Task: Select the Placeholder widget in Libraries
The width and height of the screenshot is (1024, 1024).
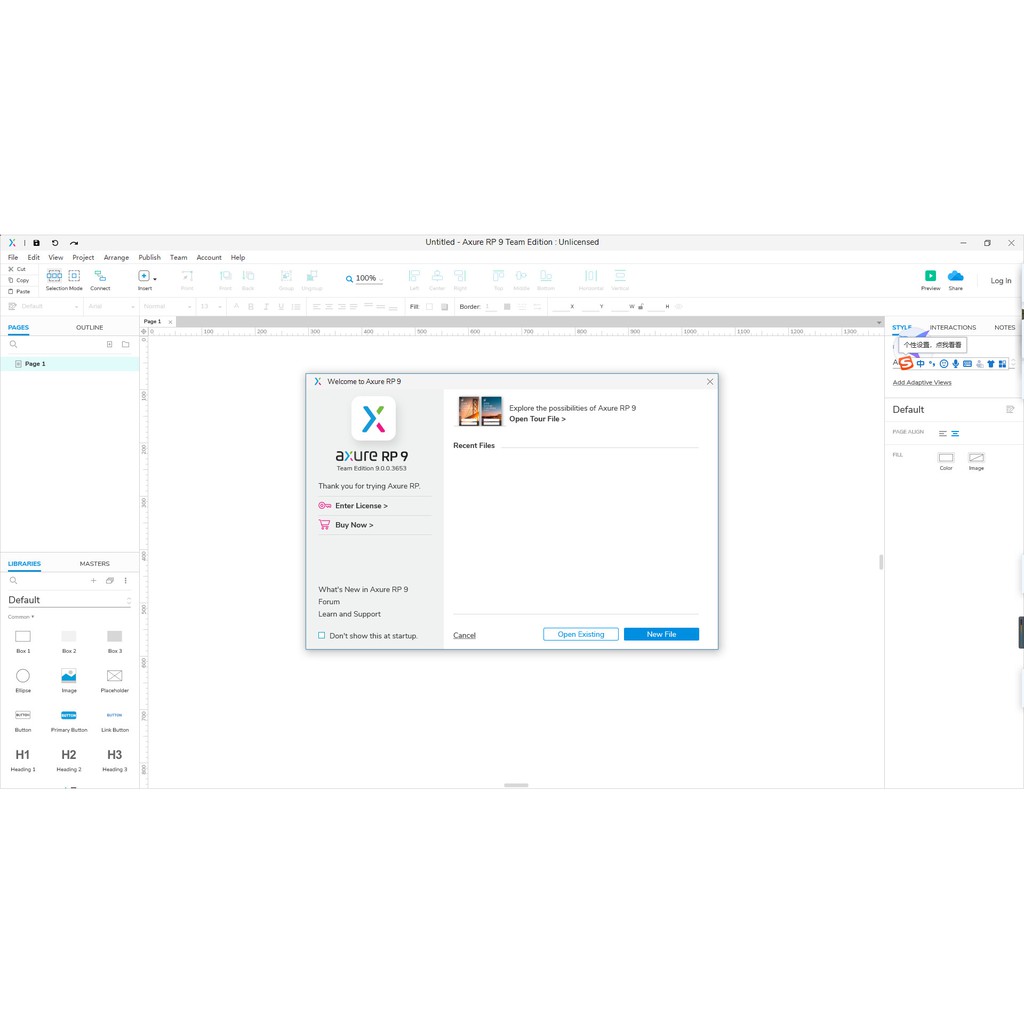Action: 114,676
